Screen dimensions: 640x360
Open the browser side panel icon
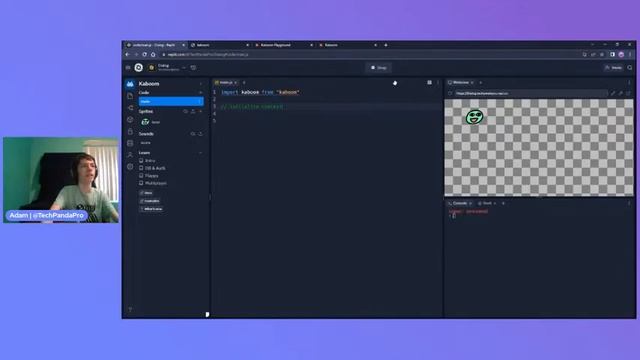pos(612,54)
